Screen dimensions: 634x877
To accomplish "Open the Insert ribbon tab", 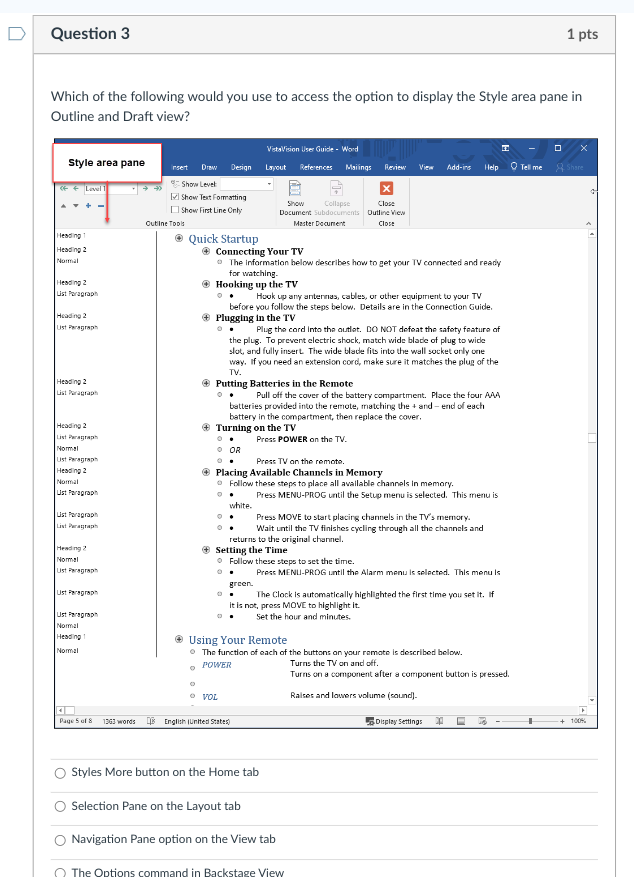I will click(x=179, y=167).
